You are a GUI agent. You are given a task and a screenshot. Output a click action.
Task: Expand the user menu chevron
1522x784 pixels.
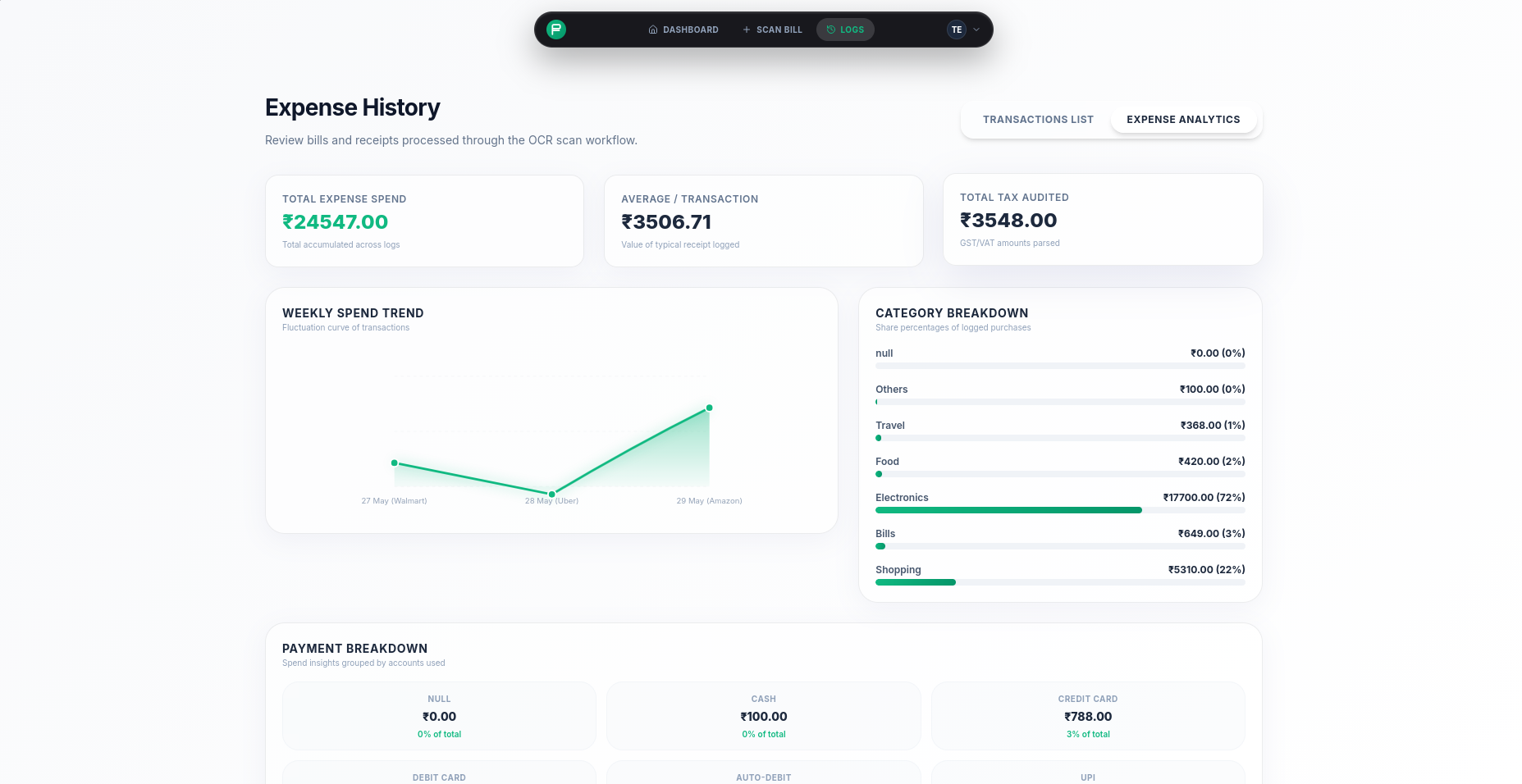(x=976, y=30)
